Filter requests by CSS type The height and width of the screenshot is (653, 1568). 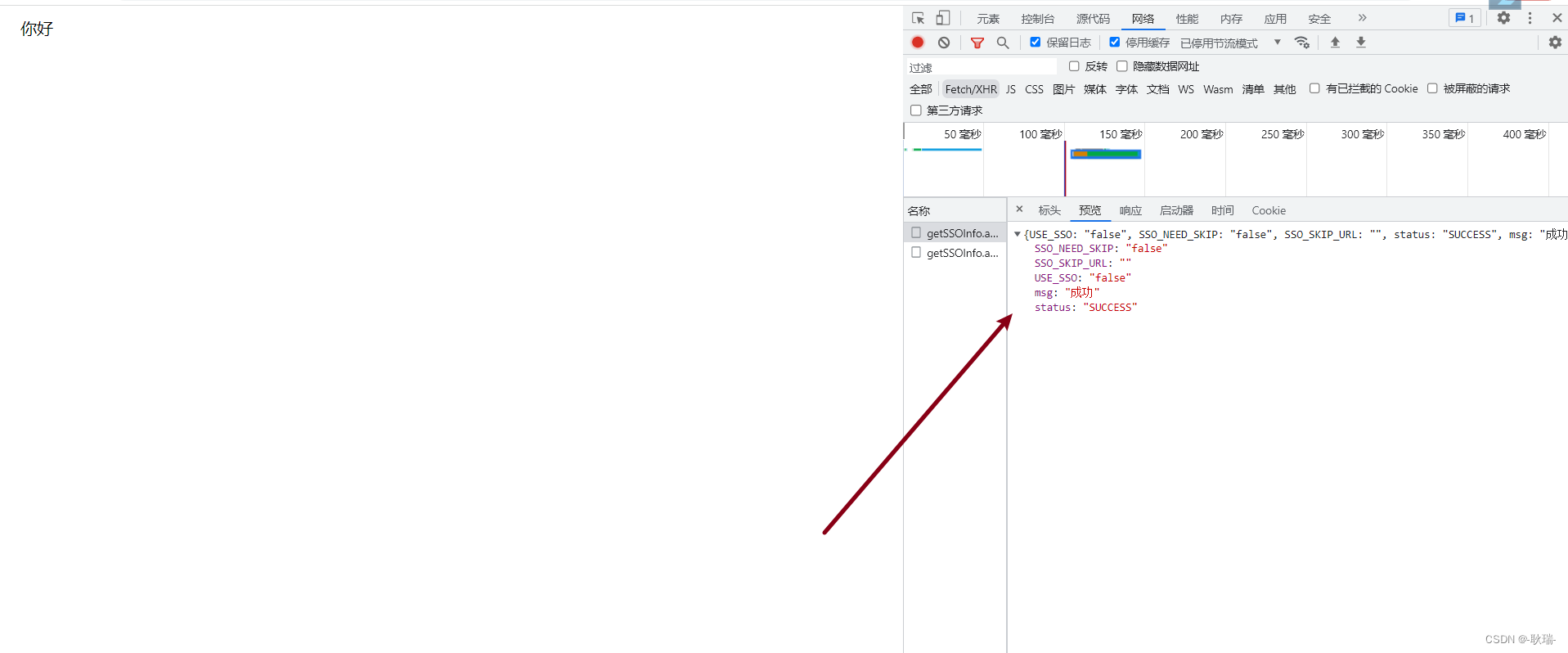(x=1034, y=89)
